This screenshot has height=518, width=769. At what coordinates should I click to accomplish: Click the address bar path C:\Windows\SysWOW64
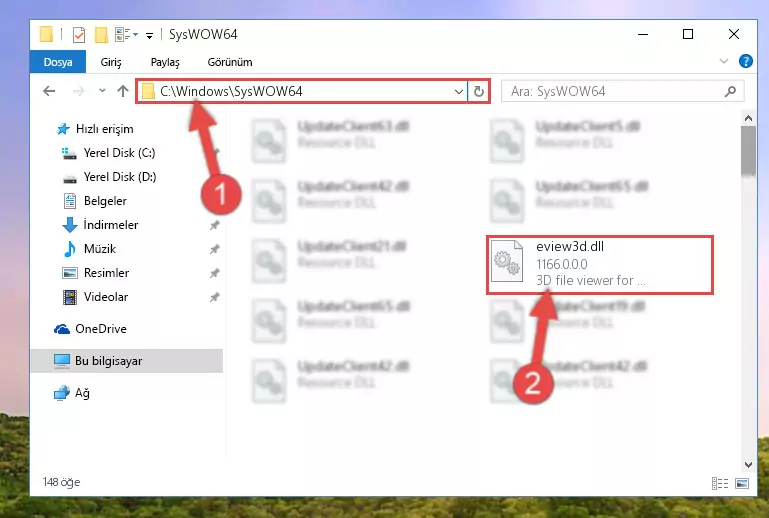[x=231, y=92]
